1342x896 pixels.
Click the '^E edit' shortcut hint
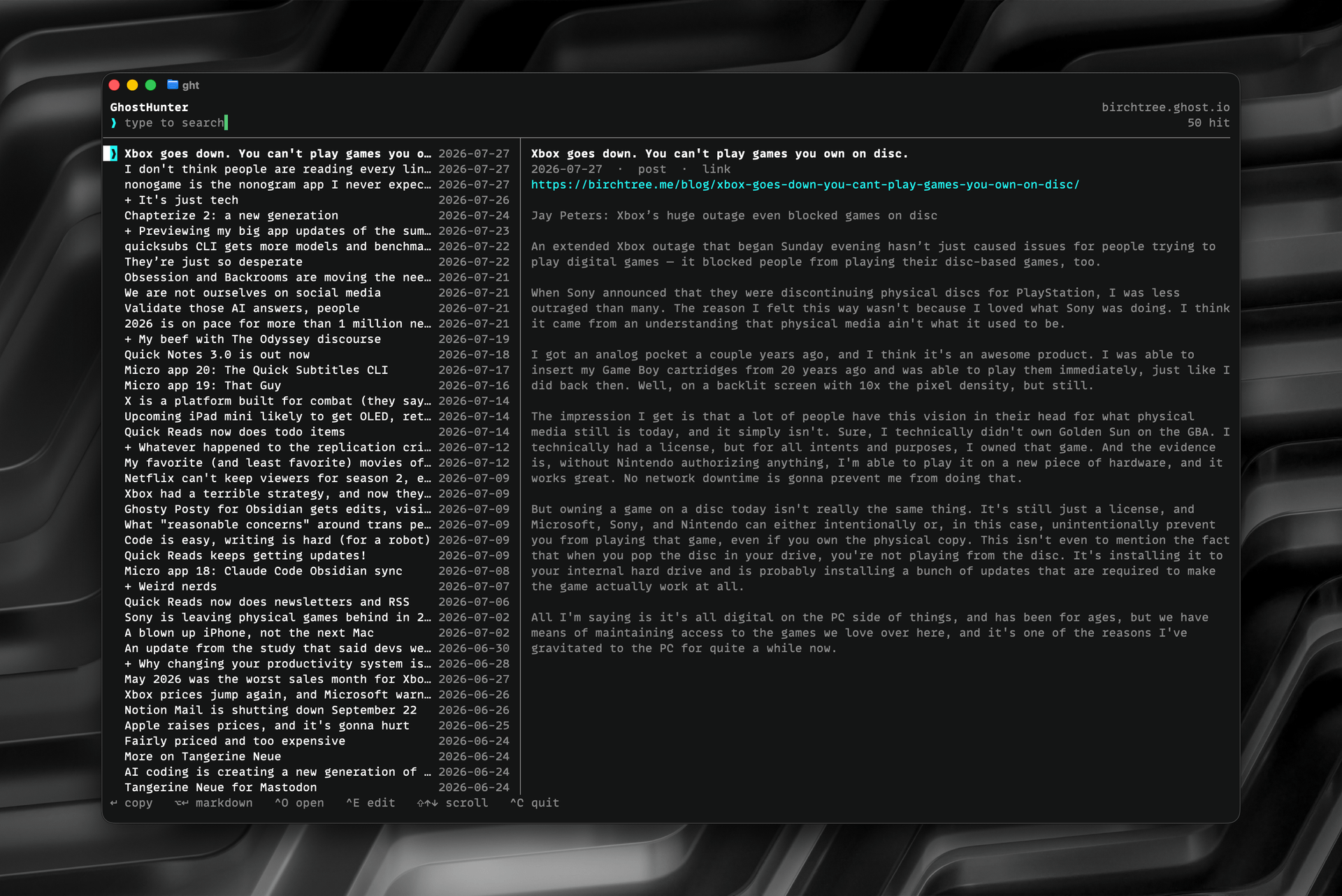click(370, 803)
